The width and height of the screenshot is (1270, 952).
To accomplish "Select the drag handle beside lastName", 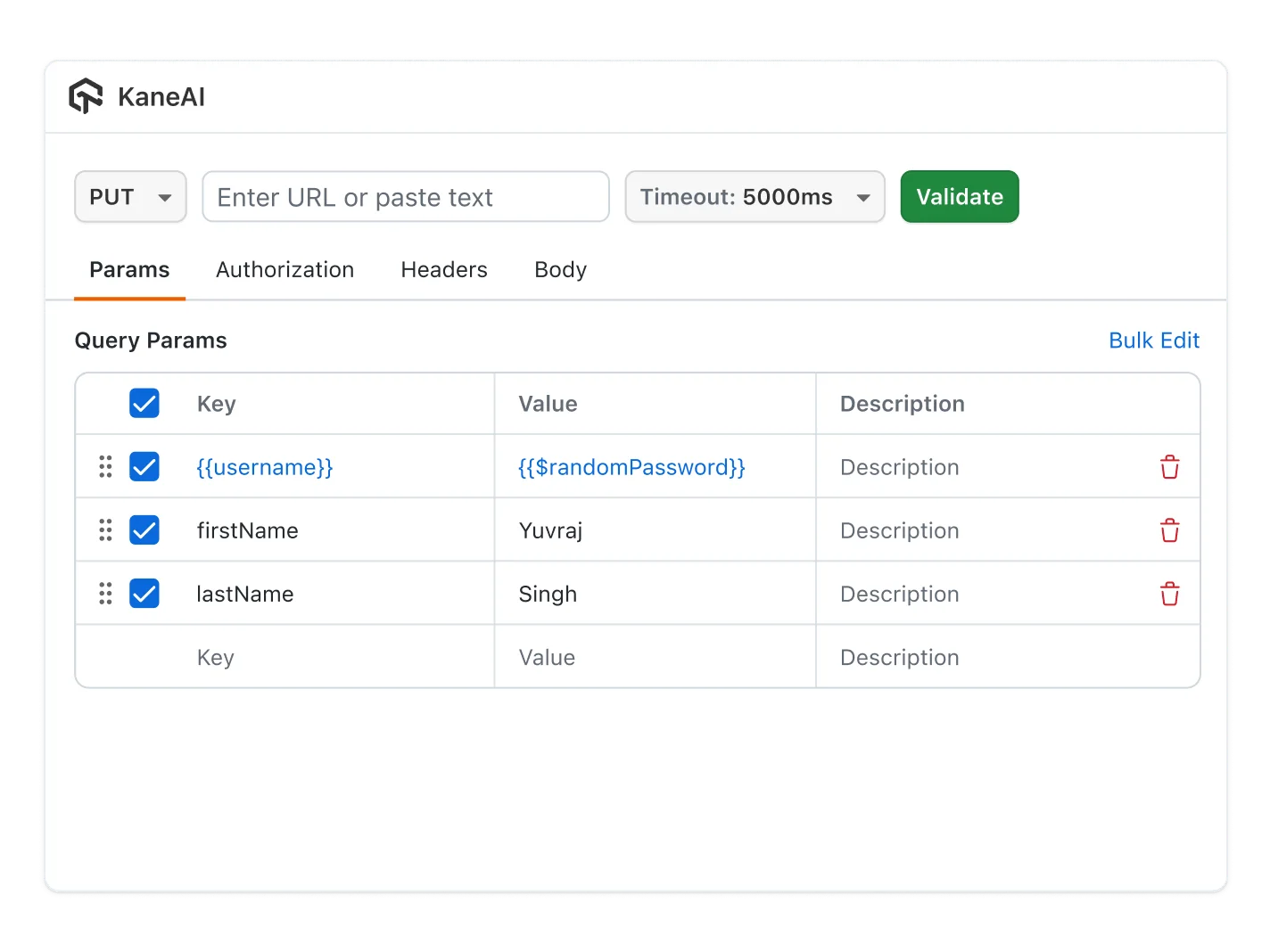I will 104,593.
